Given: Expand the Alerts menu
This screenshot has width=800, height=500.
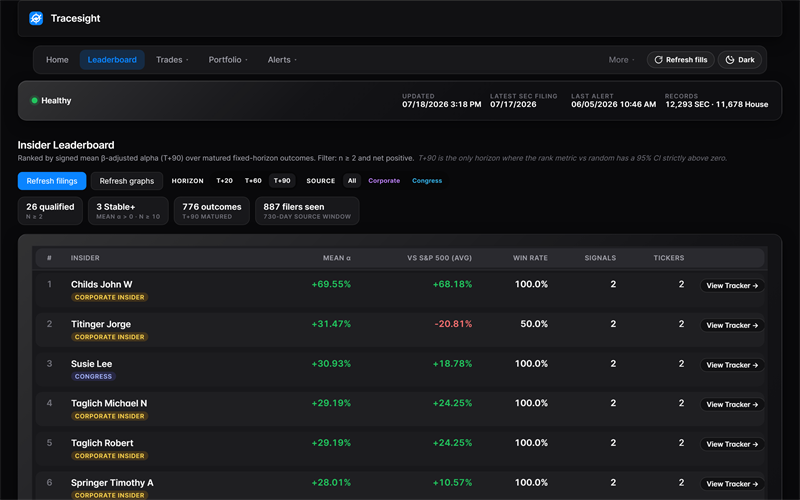Looking at the screenshot, I should [x=282, y=60].
